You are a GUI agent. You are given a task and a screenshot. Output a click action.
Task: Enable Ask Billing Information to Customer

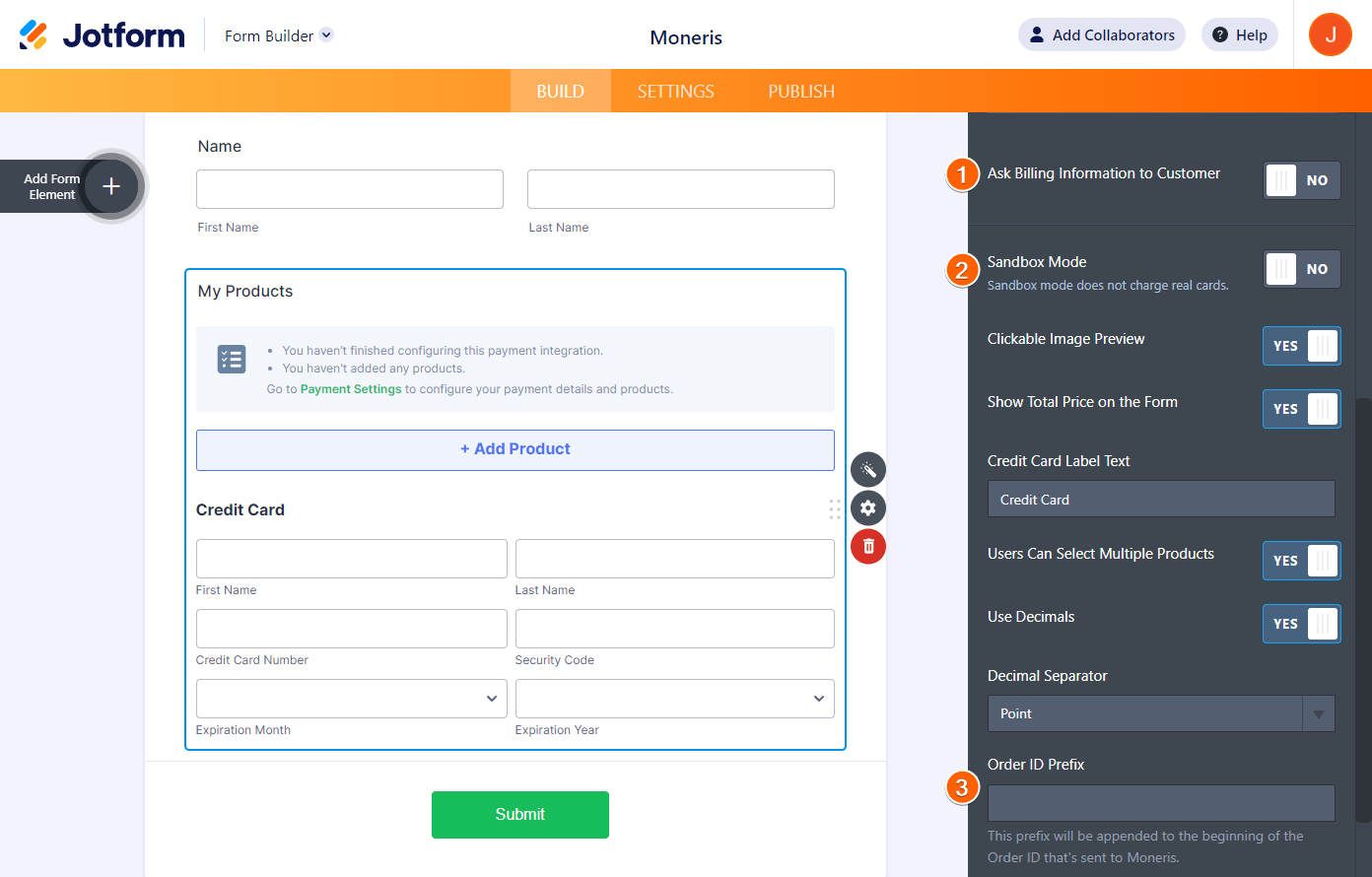coord(1301,180)
